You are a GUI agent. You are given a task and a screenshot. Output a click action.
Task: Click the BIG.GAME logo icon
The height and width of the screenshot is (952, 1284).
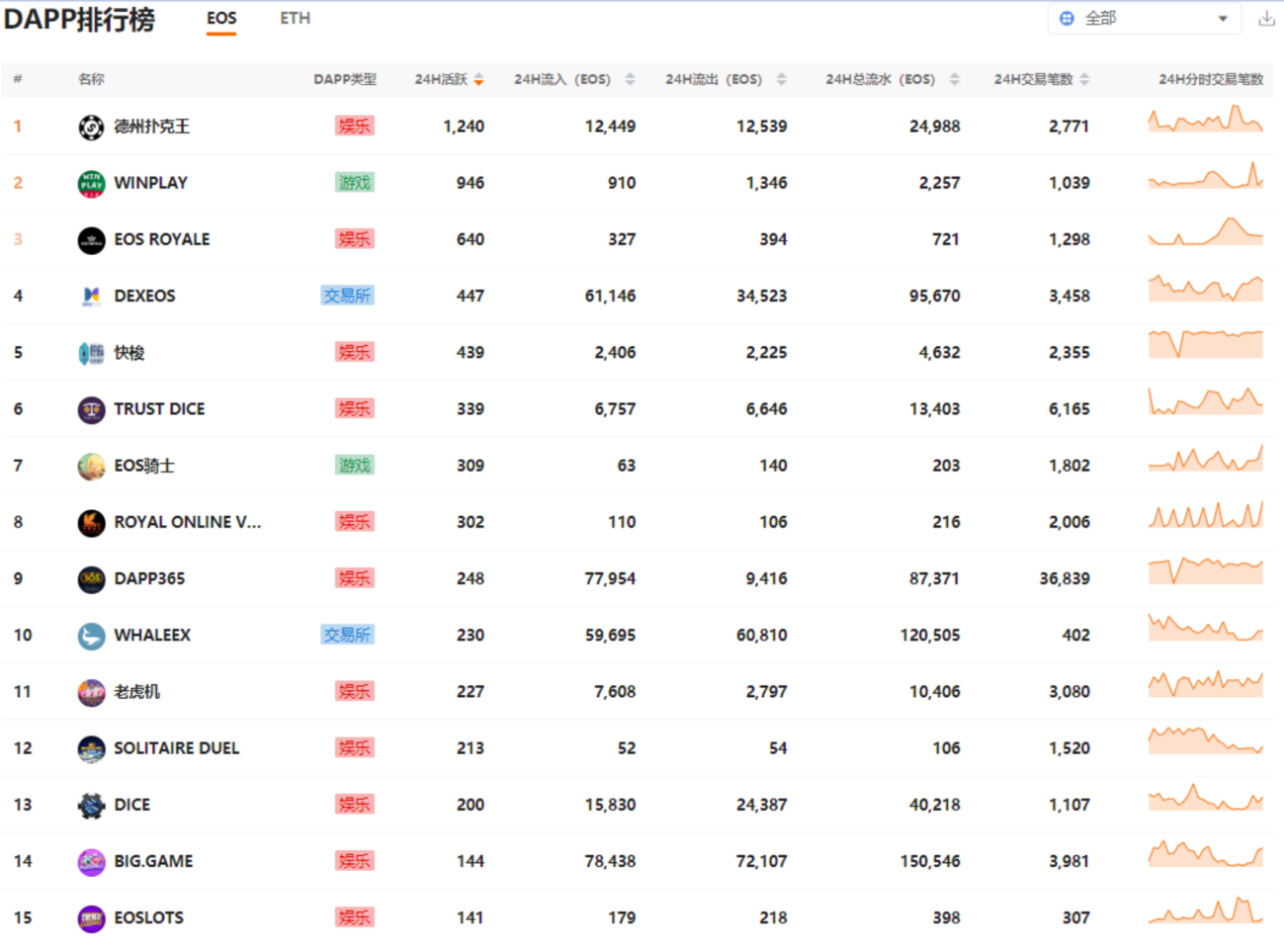pos(91,861)
